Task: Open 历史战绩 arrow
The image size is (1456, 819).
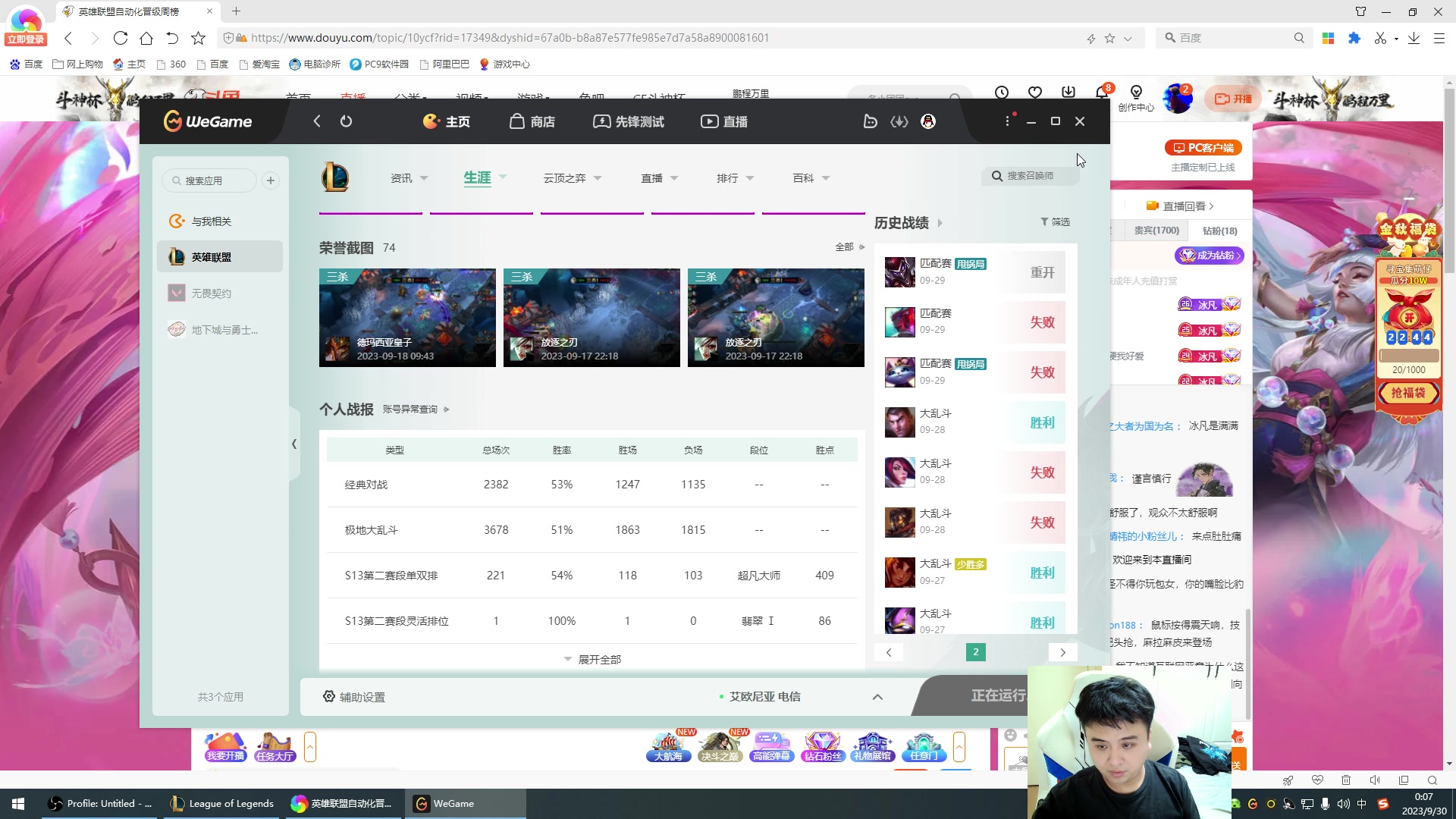Action: coord(940,223)
